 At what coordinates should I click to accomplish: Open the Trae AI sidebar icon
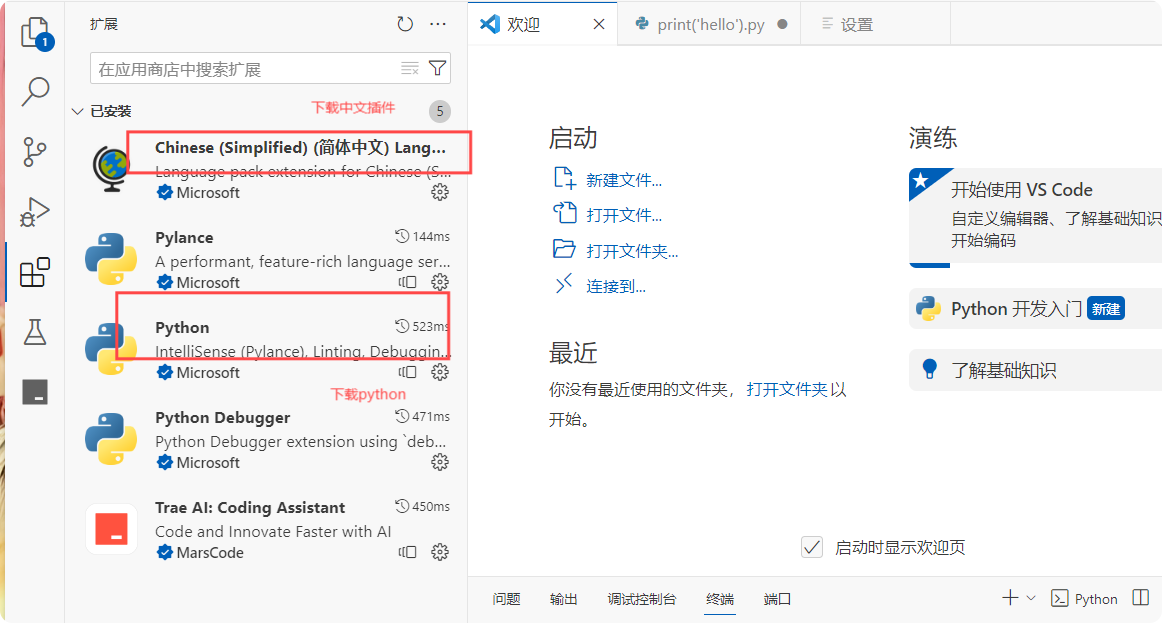pos(35,391)
